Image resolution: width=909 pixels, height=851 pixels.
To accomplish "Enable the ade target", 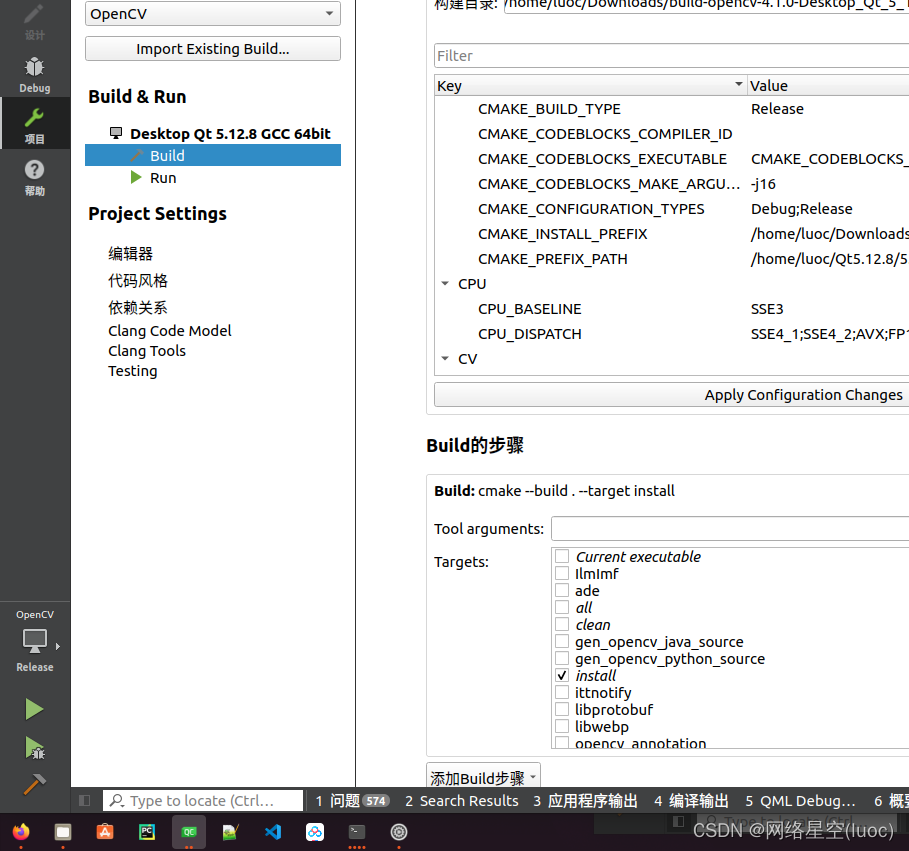I will click(x=562, y=590).
